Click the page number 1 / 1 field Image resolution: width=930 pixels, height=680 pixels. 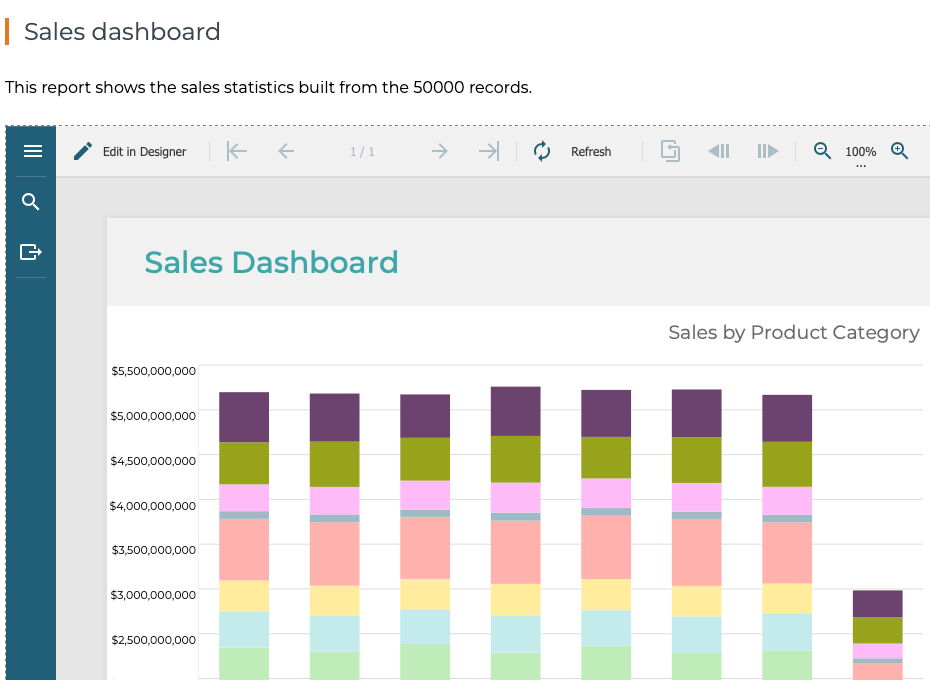pos(362,152)
